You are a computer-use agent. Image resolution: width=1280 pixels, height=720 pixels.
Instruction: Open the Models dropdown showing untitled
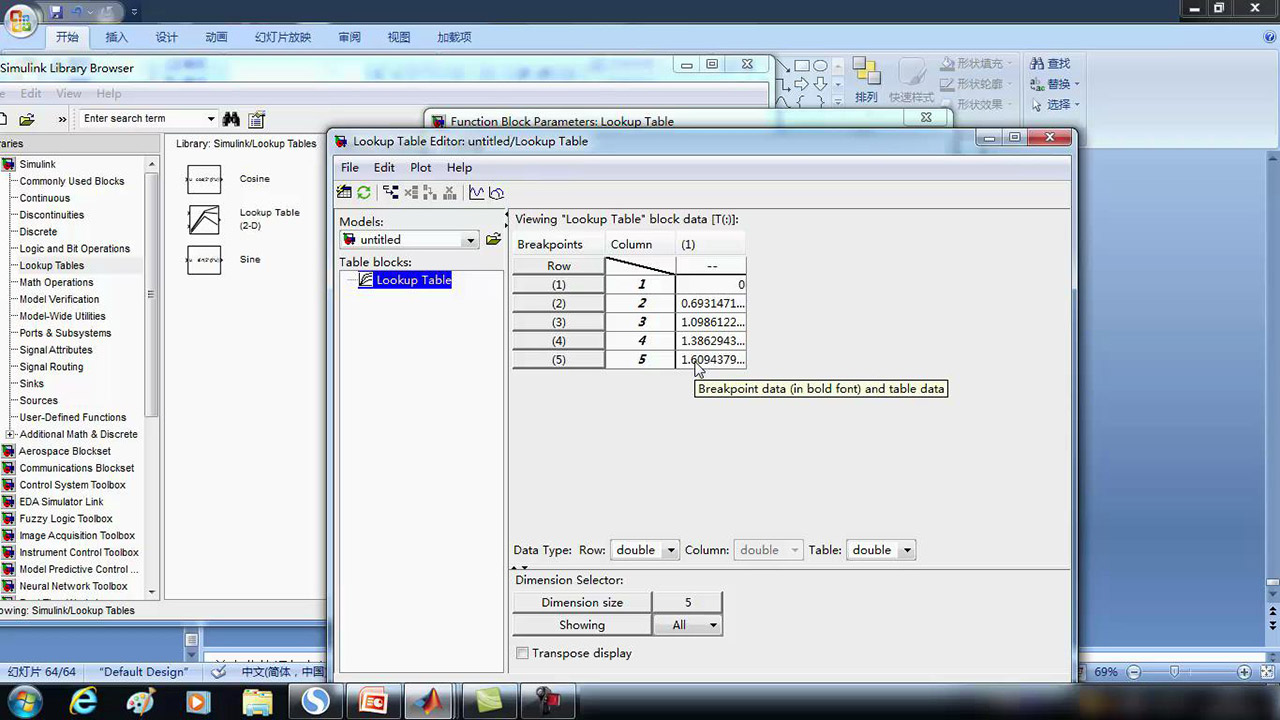pyautogui.click(x=470, y=240)
